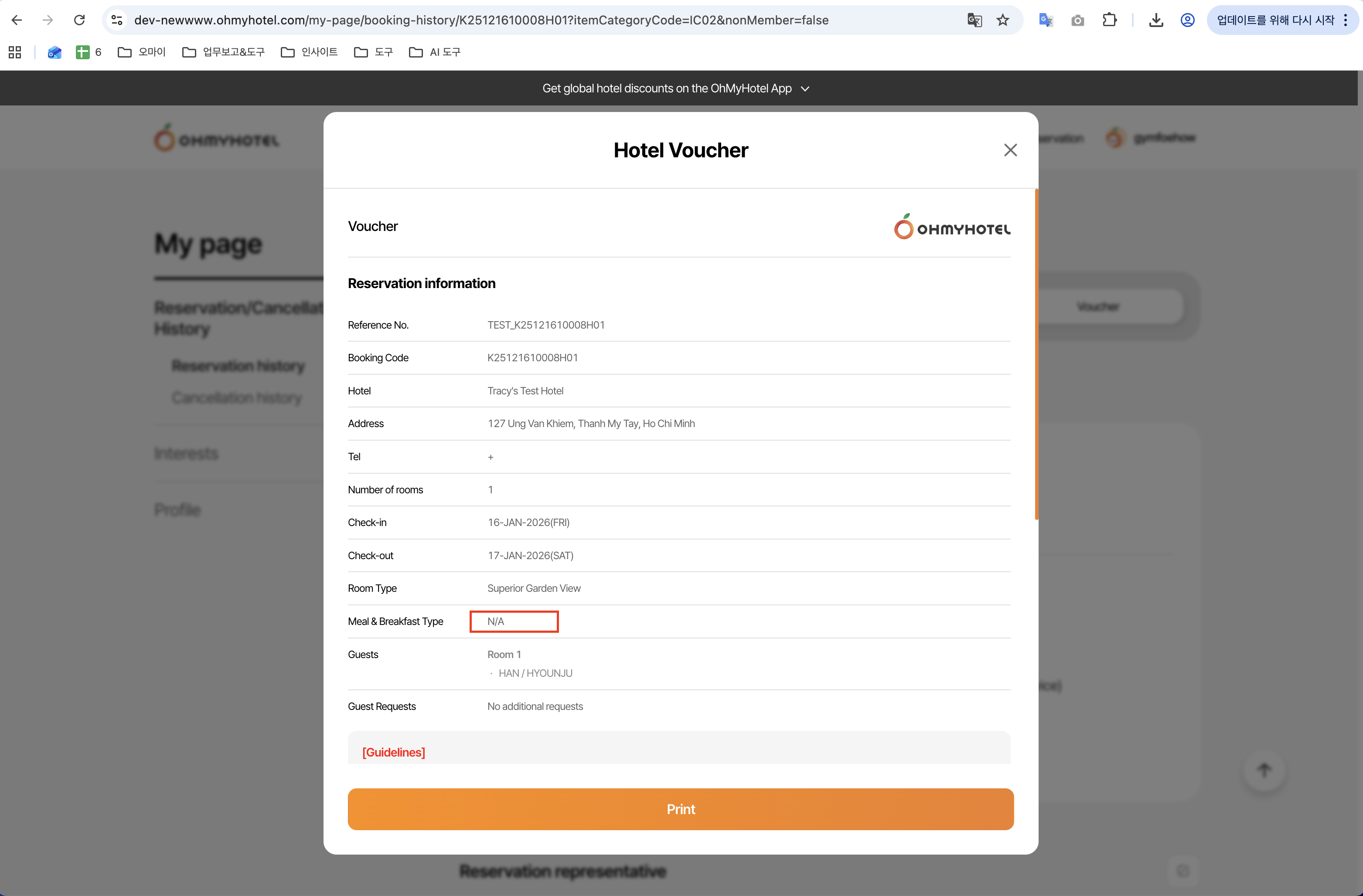This screenshot has width=1363, height=896.
Task: Go back with browser back arrow
Action: click(x=17, y=20)
